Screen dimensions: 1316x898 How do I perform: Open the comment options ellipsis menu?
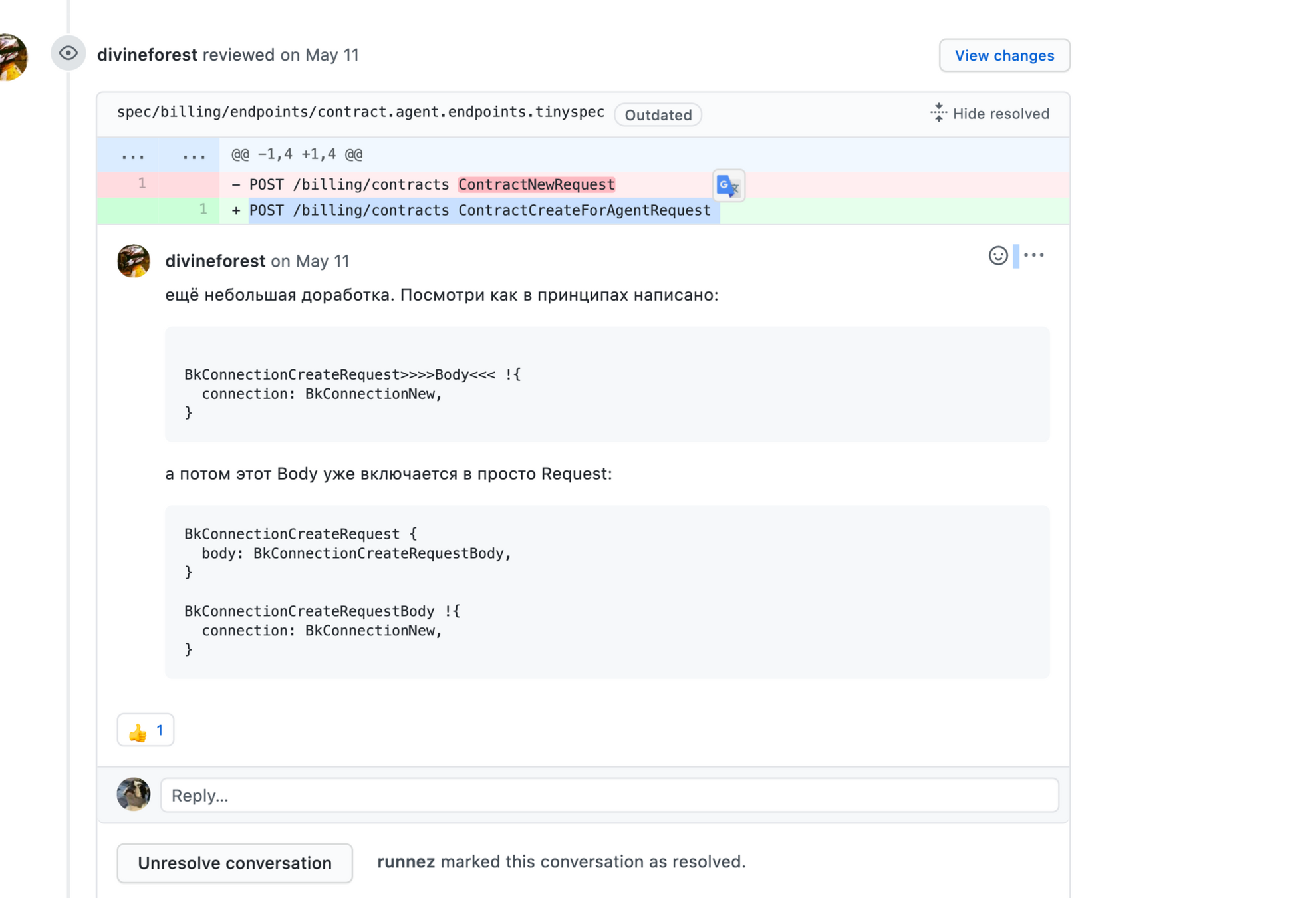[1033, 255]
